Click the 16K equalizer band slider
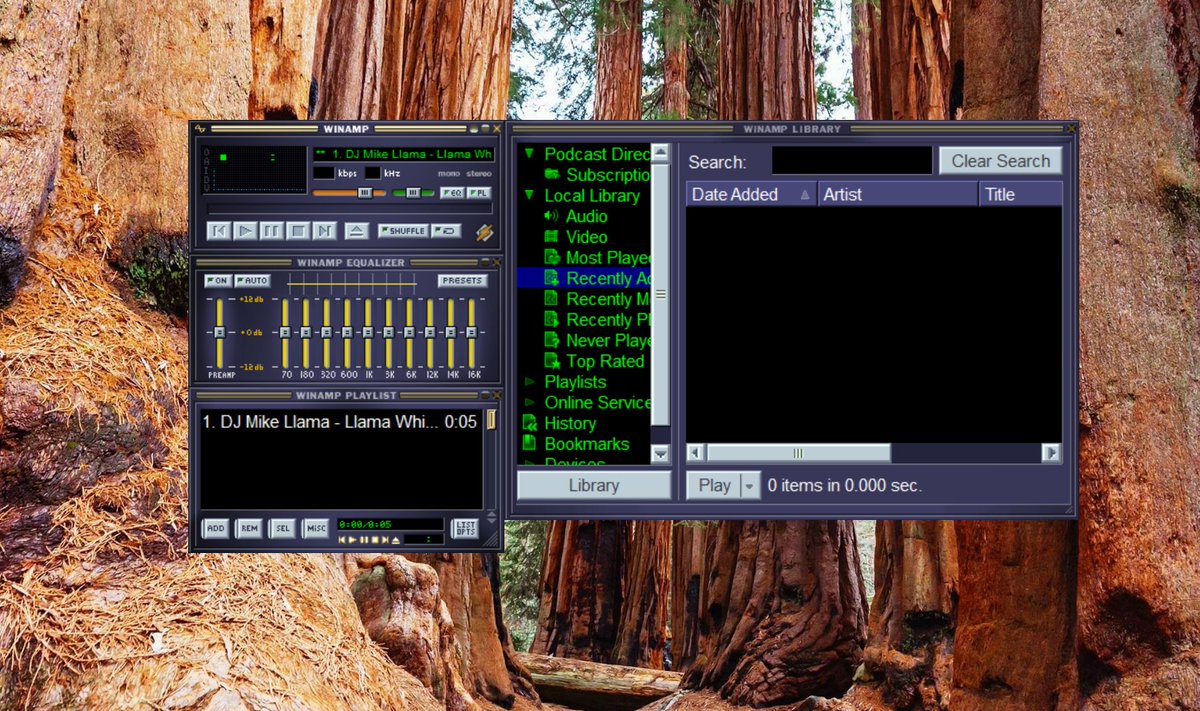This screenshot has width=1200, height=711. point(471,332)
